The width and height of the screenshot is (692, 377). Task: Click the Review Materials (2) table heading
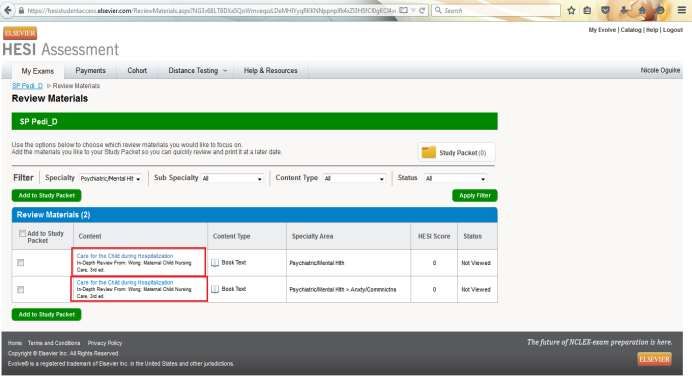(x=53, y=215)
